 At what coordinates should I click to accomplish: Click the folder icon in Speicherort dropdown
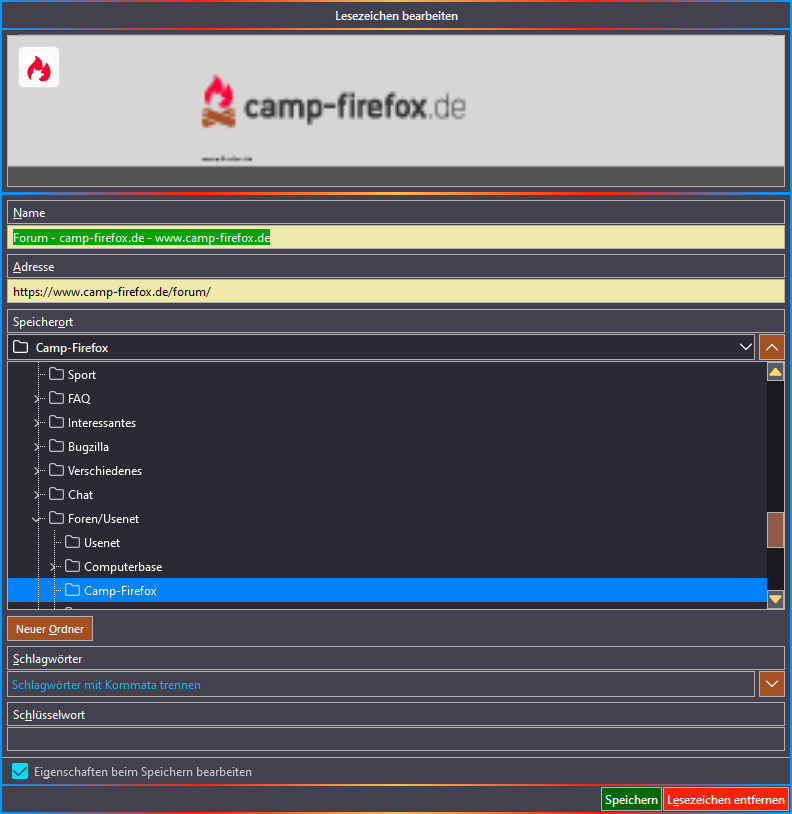pyautogui.click(x=21, y=347)
